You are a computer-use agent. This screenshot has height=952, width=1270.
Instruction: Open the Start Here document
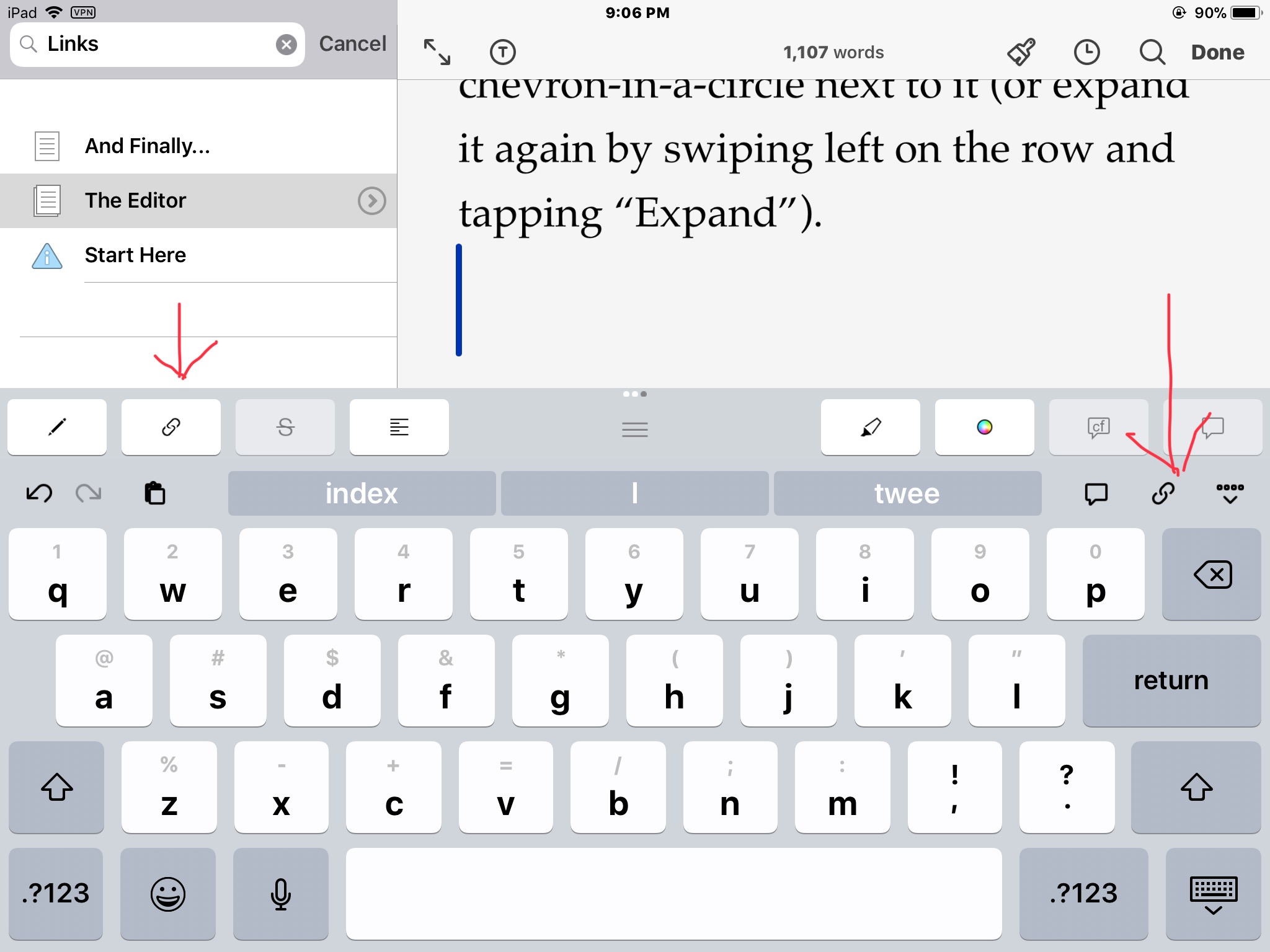135,255
